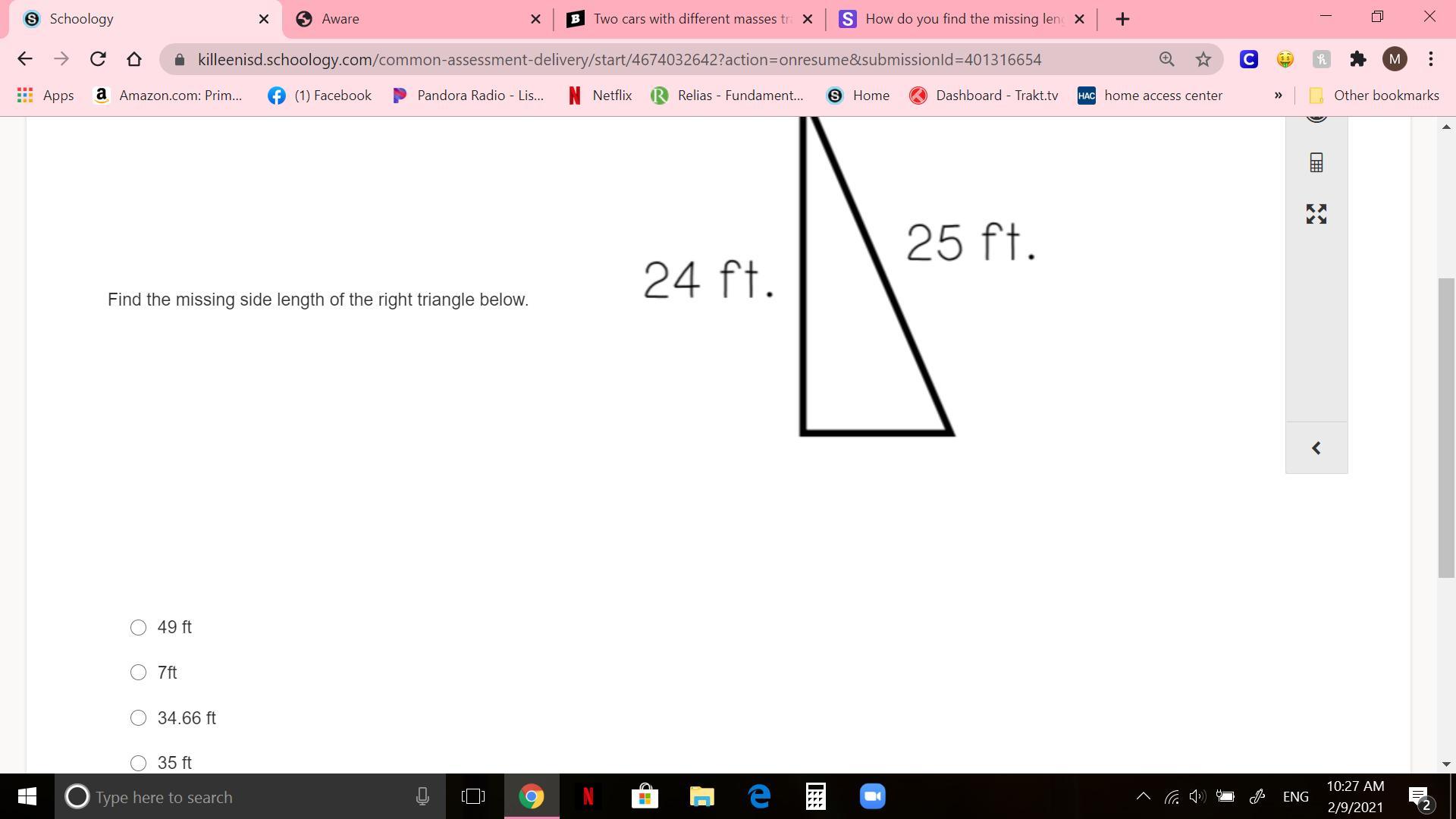Reload the Schoology page
This screenshot has width=1456, height=819.
[x=98, y=59]
